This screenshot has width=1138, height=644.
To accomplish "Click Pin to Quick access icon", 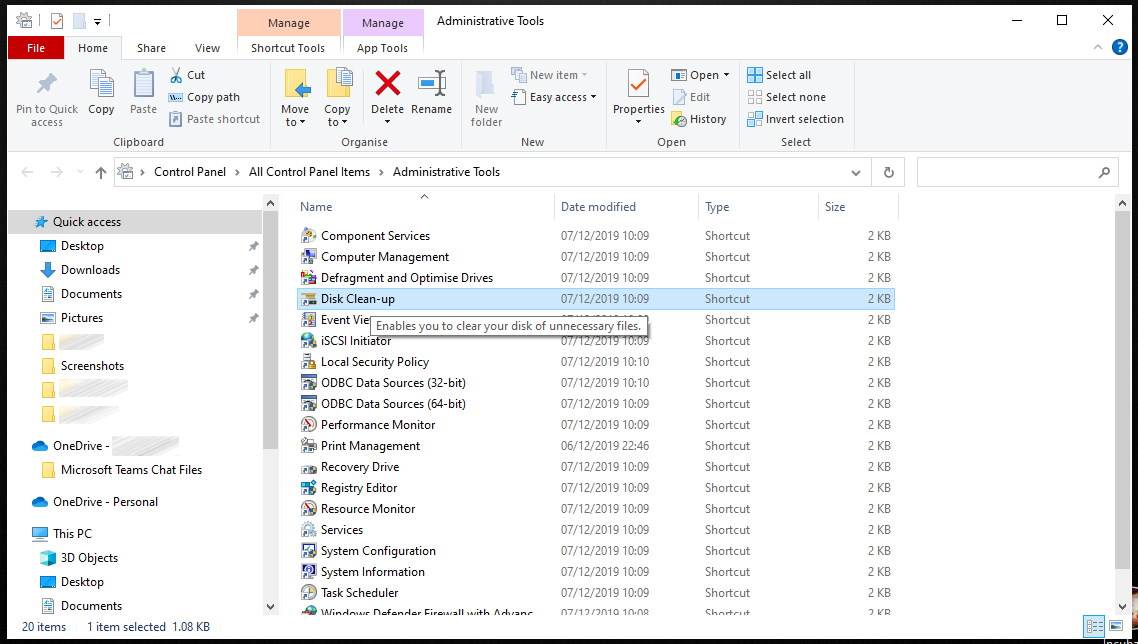I will (46, 84).
